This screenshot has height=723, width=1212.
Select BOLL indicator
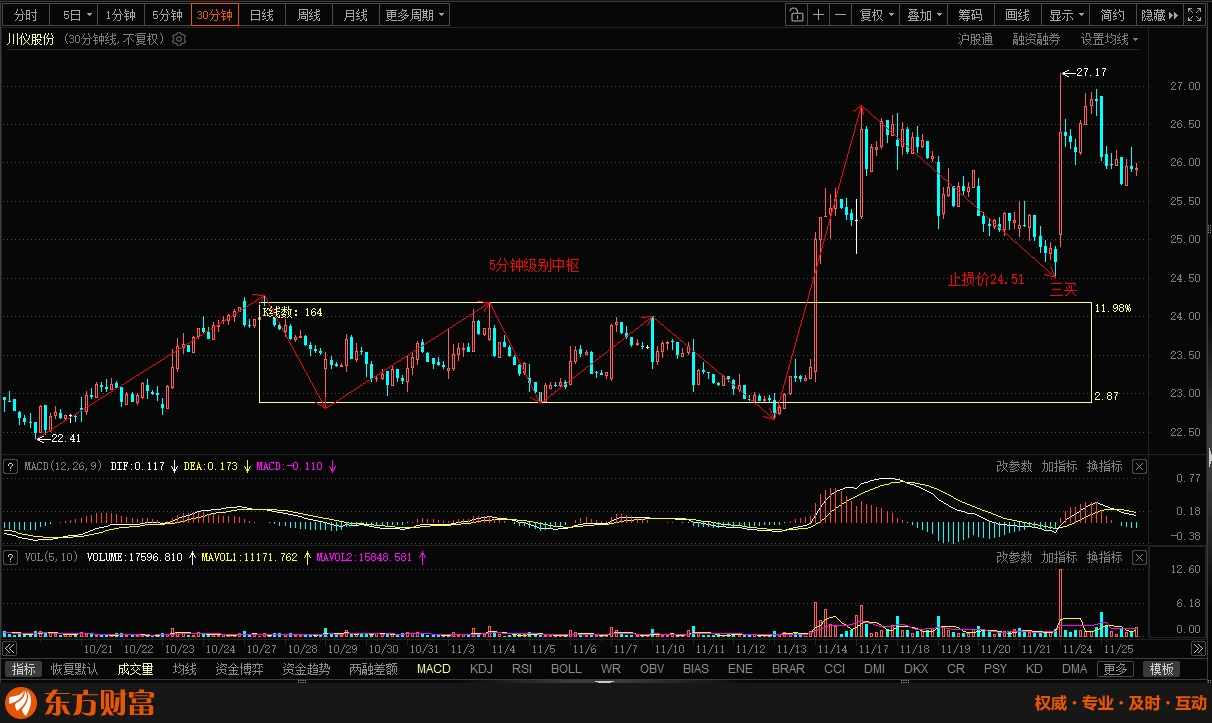(x=566, y=669)
